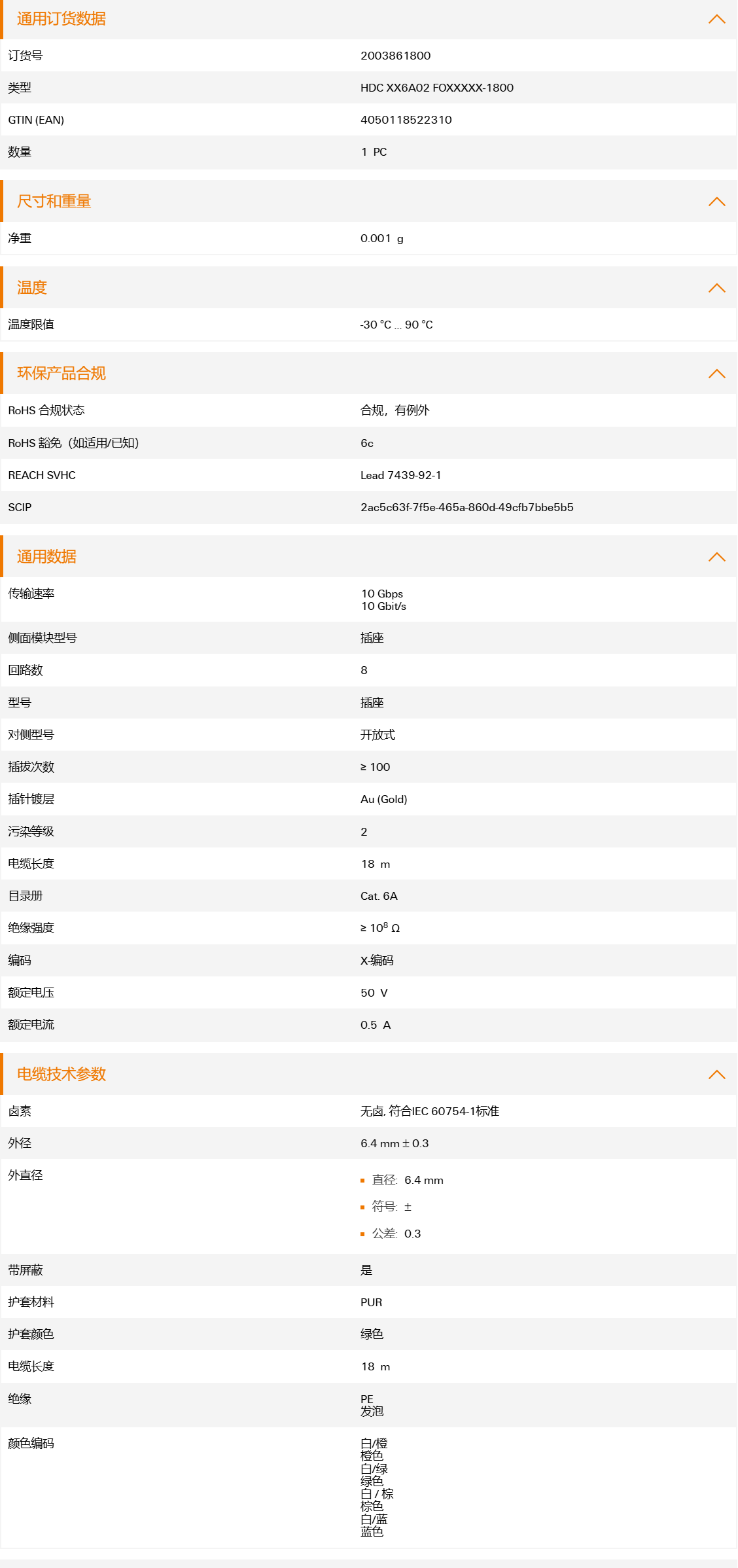Click the color code entry 蓝色
This screenshot has width=738, height=1568.
click(x=372, y=1531)
